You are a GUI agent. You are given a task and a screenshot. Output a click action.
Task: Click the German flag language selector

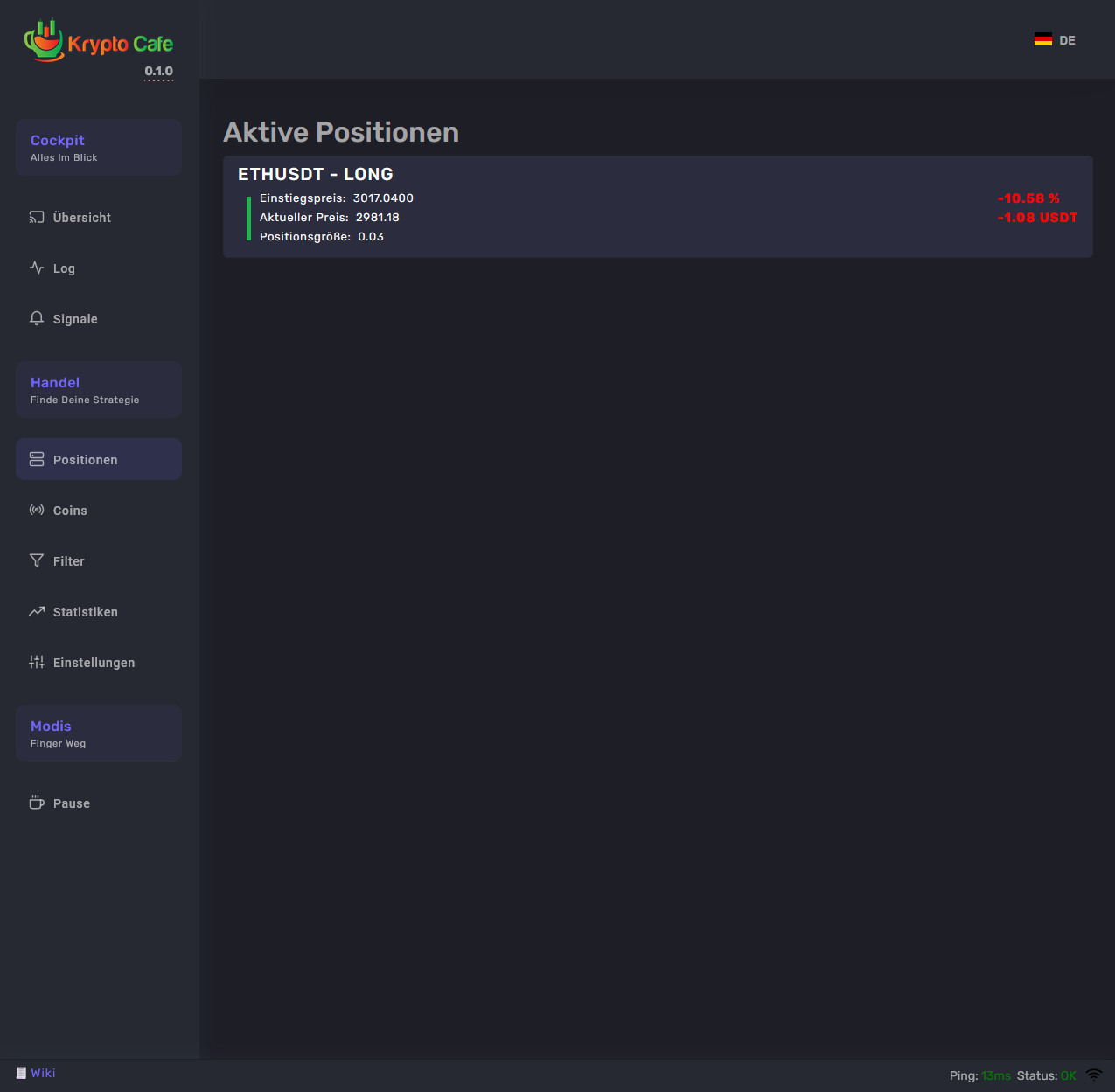pos(1043,39)
